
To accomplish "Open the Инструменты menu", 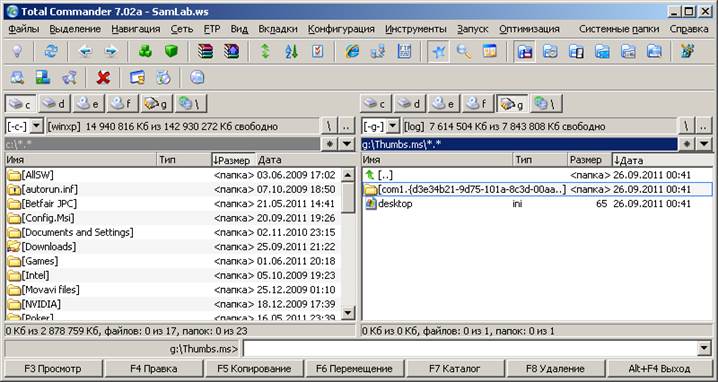I will click(416, 29).
